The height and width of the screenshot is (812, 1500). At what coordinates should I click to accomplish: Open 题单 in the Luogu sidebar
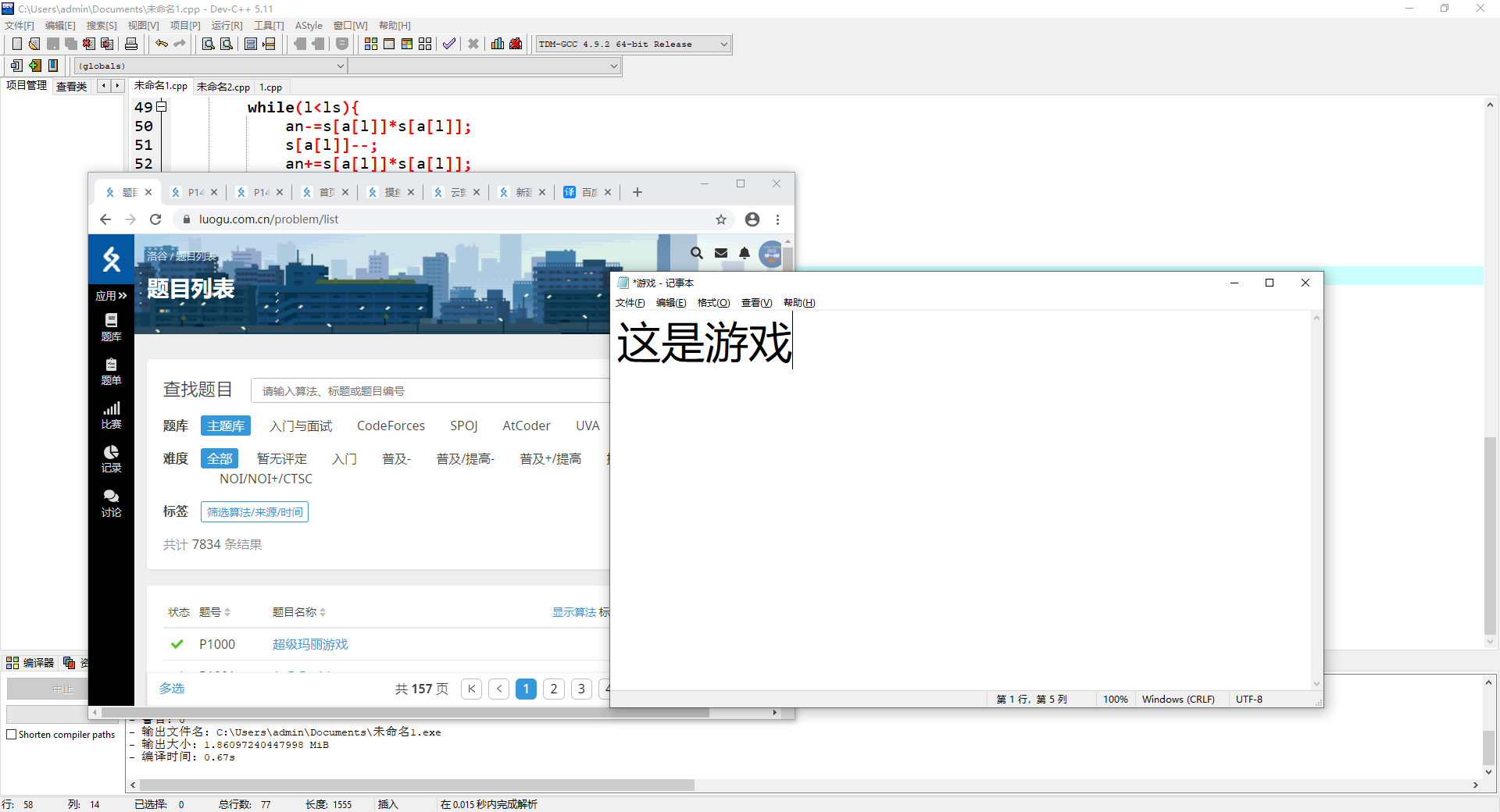tap(111, 372)
